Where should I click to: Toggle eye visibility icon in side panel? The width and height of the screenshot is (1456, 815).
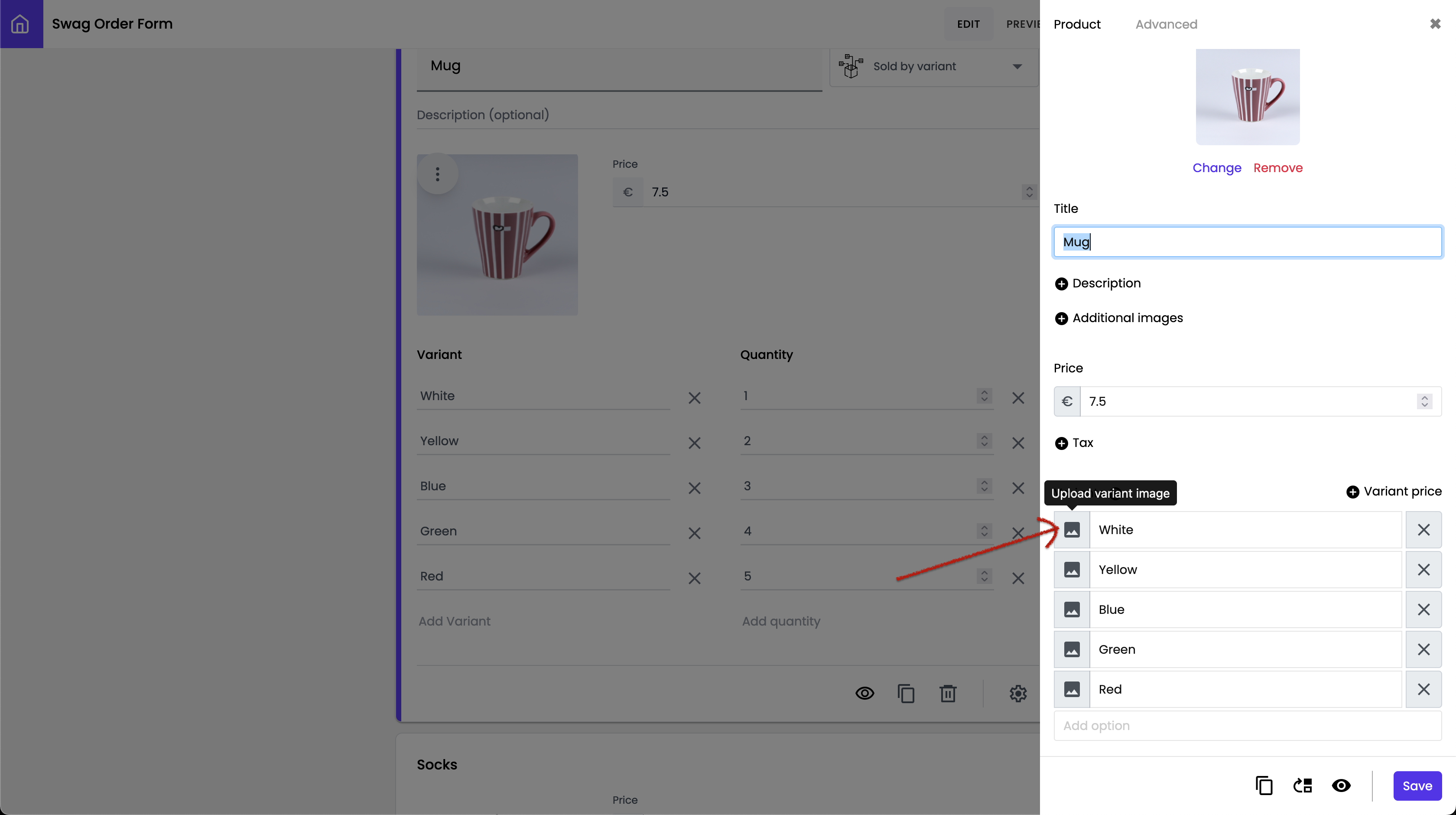[x=1341, y=786]
